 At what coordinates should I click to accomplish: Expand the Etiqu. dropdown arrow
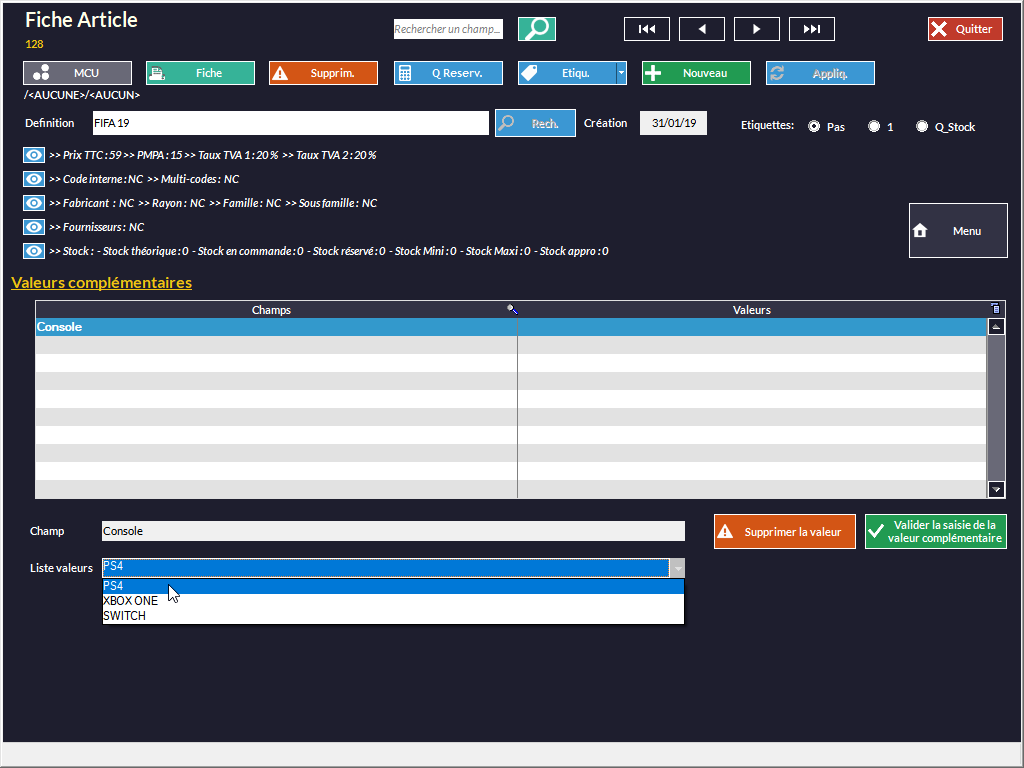coord(621,73)
